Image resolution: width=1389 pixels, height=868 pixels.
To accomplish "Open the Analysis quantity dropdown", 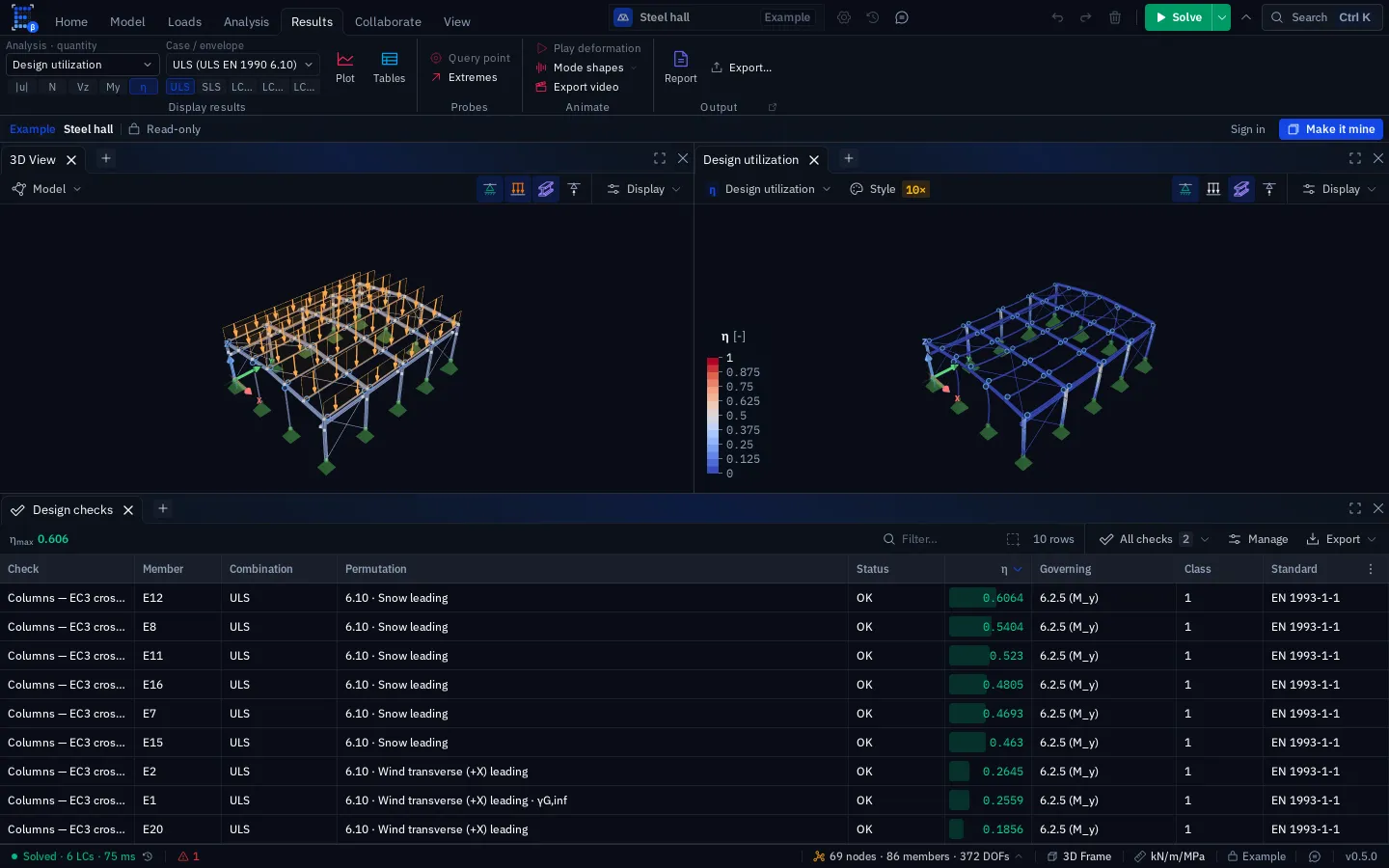I will (82, 65).
